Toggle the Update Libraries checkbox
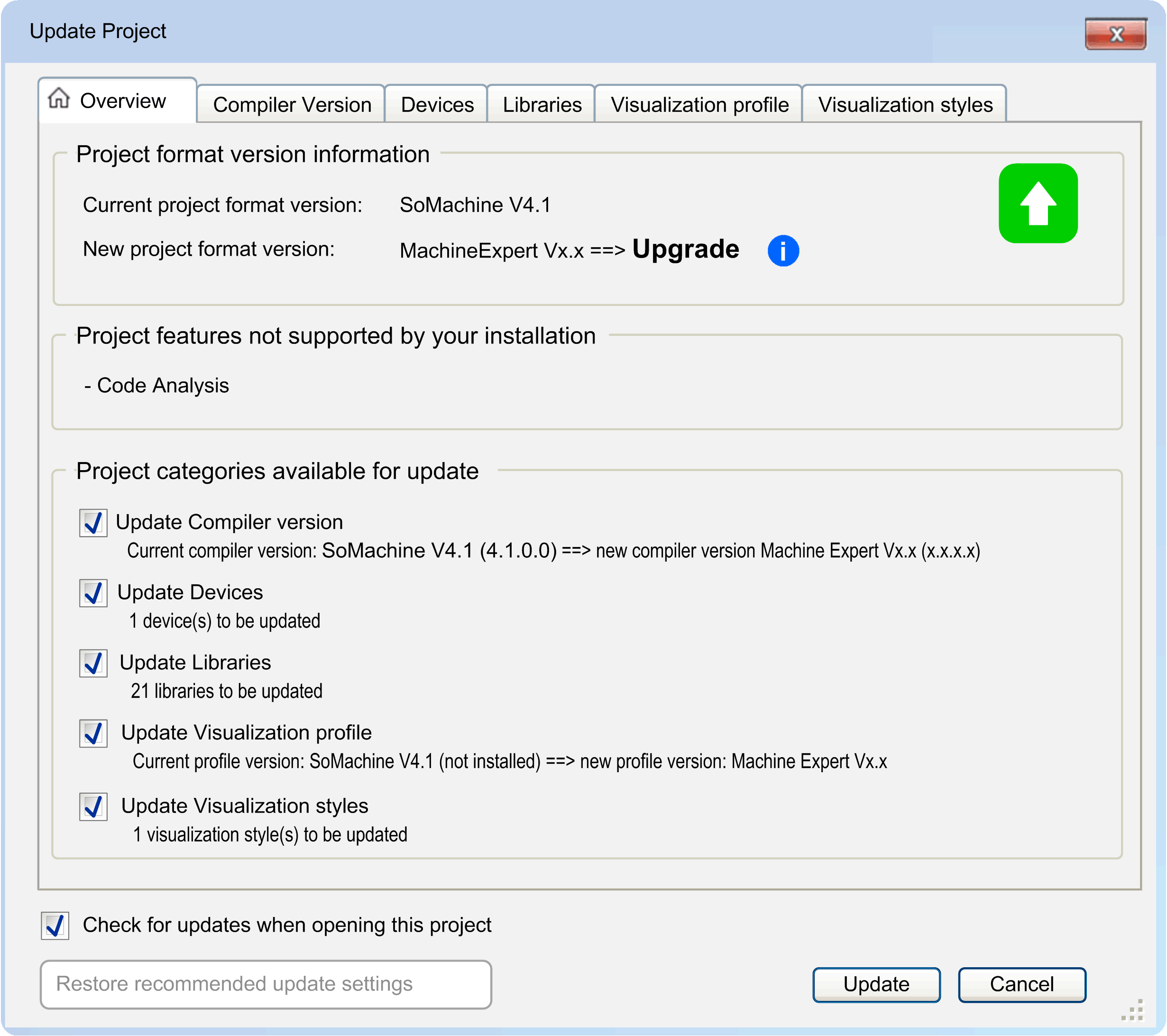The width and height of the screenshot is (1167, 1036). click(x=93, y=663)
